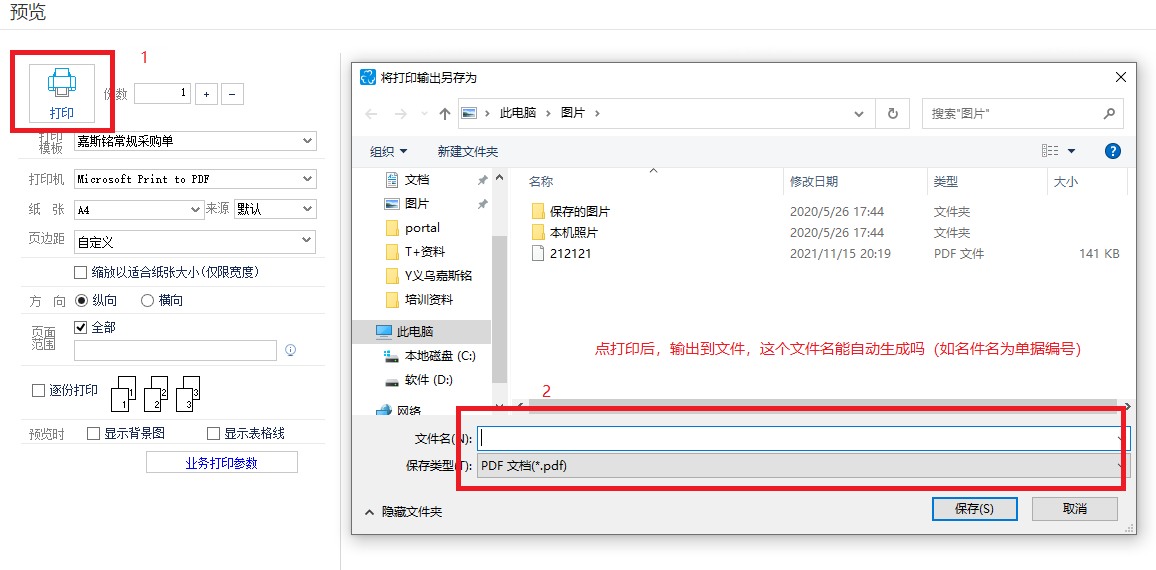The image size is (1156, 570).
Task: Click the up-one-level arrow
Action: coord(445,114)
